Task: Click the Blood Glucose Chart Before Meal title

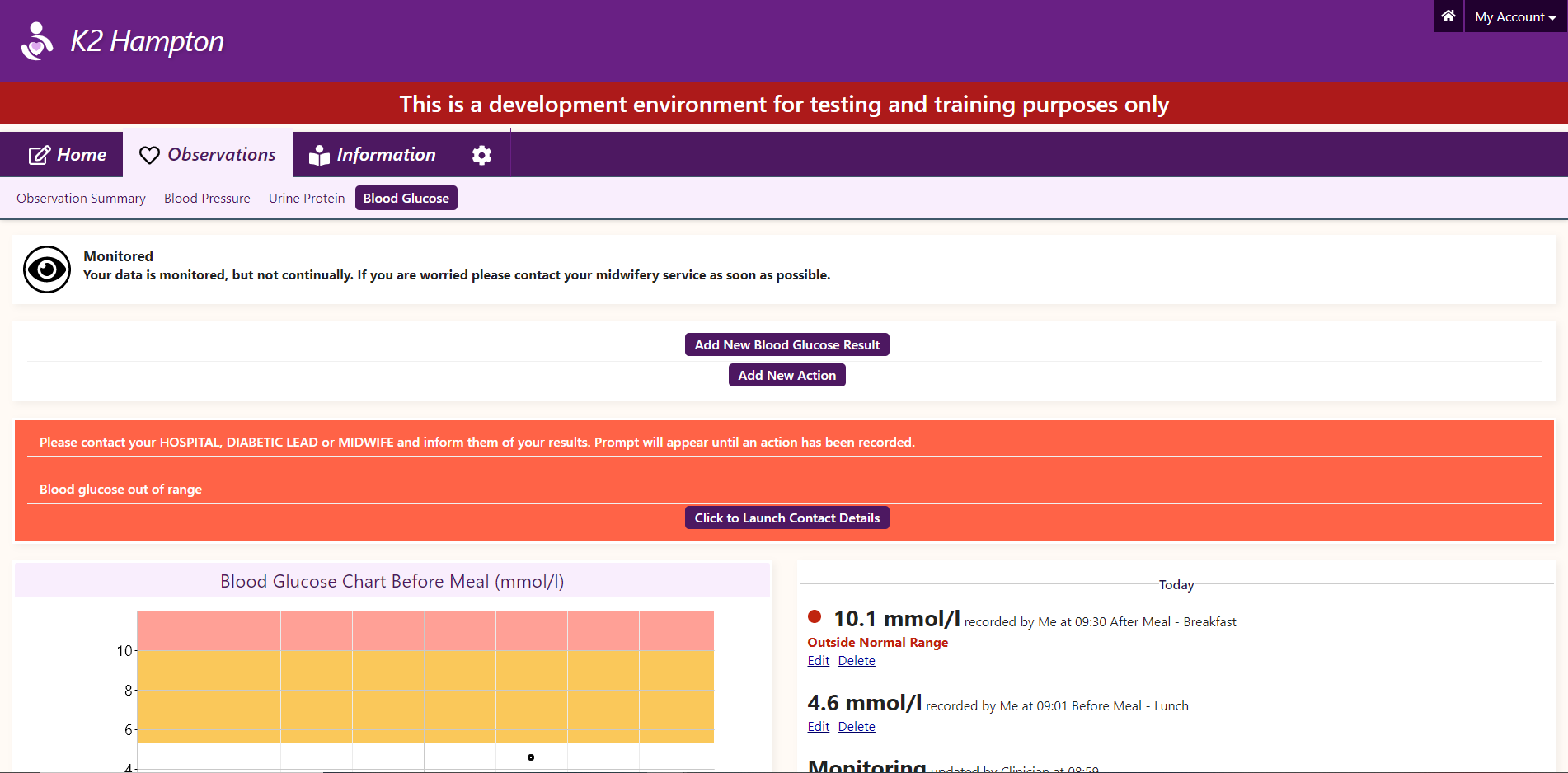Action: (x=392, y=582)
